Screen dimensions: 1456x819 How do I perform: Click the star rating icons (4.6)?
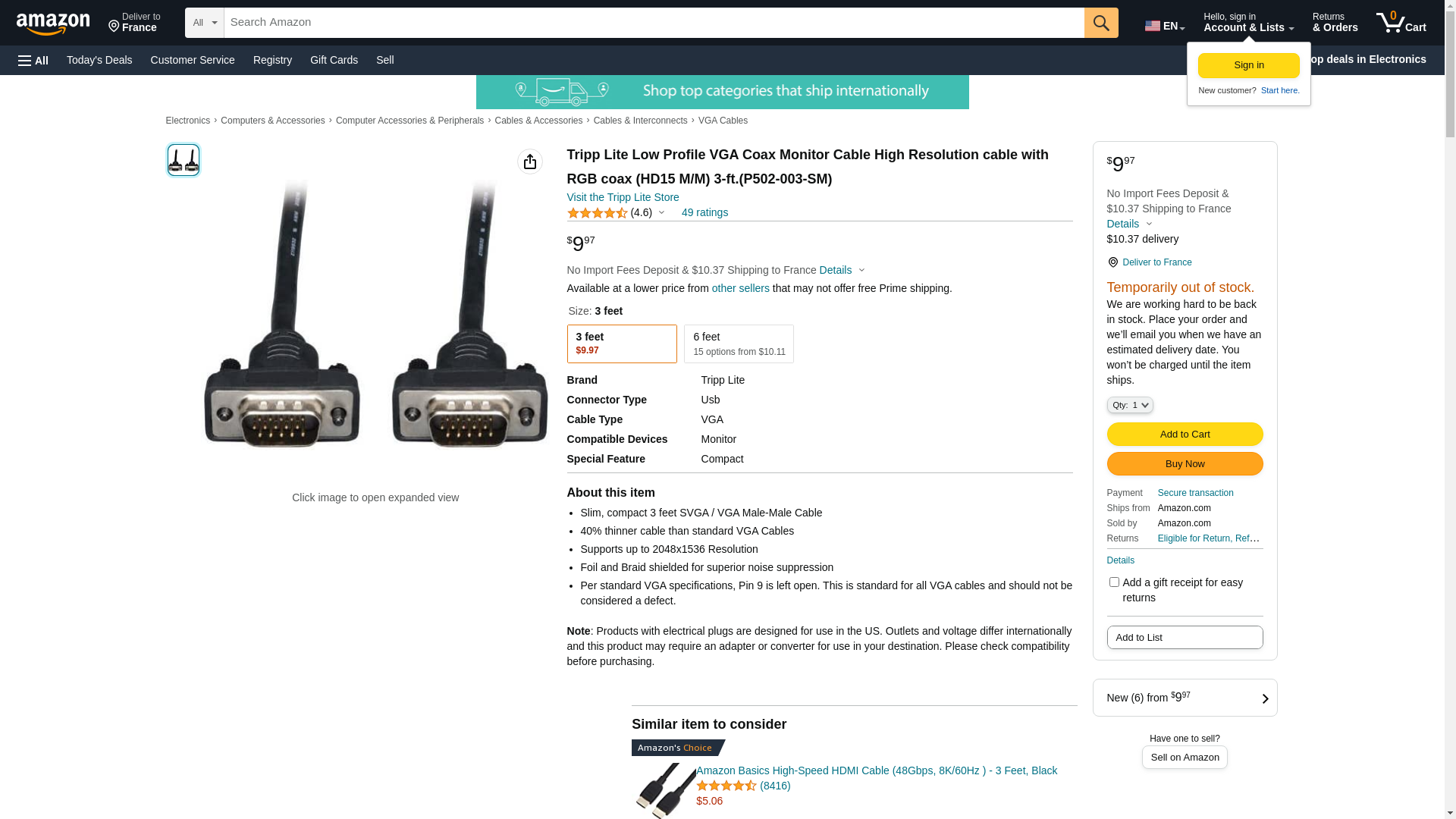coord(597,213)
